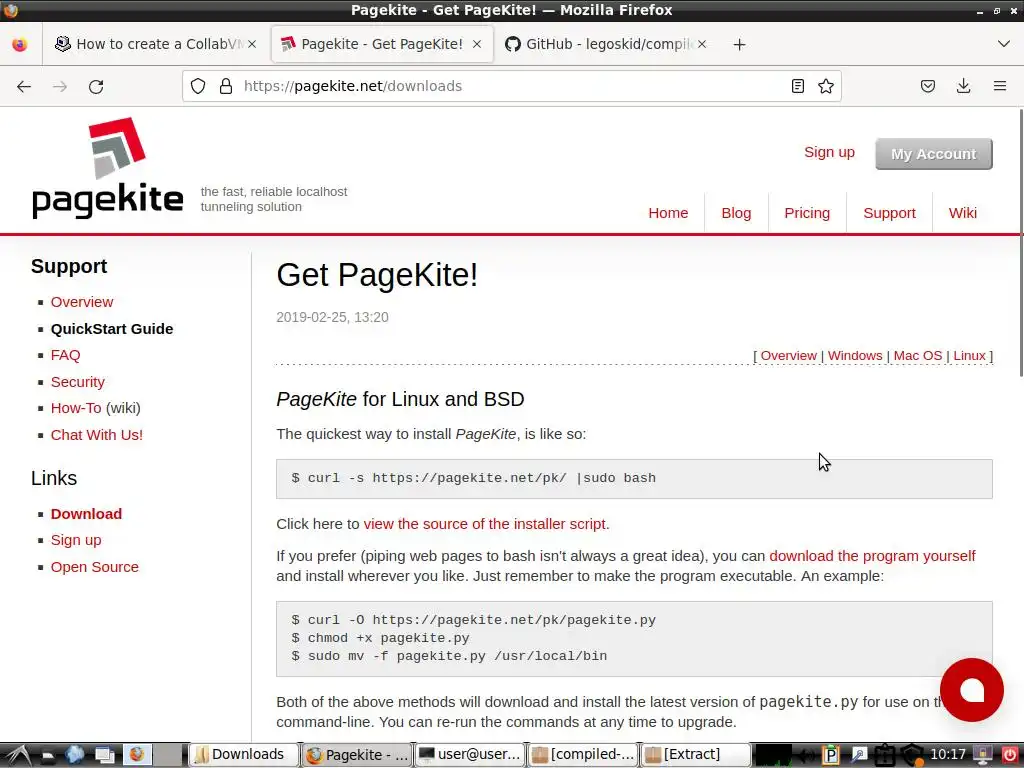Open the How-To wiki link
The width and height of the screenshot is (1024, 768).
76,408
